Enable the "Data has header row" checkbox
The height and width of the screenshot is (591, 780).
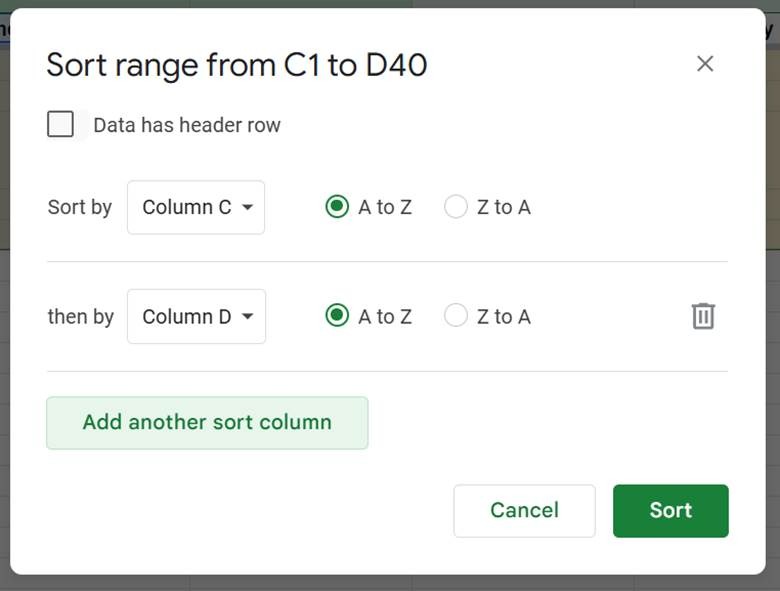pyautogui.click(x=61, y=125)
